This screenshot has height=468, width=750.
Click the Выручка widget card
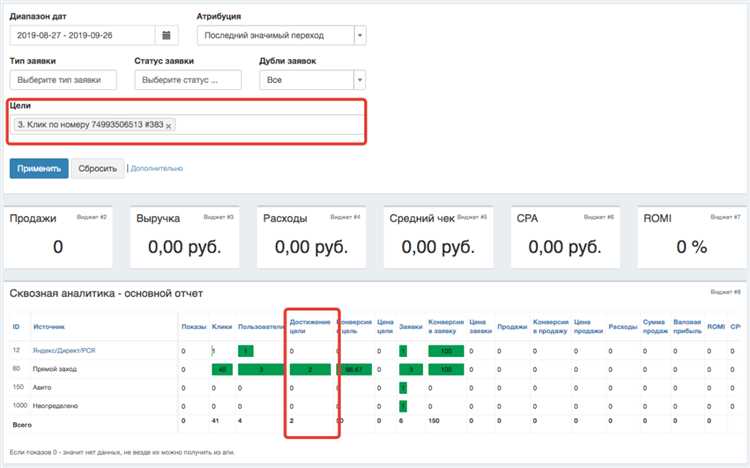tap(185, 237)
